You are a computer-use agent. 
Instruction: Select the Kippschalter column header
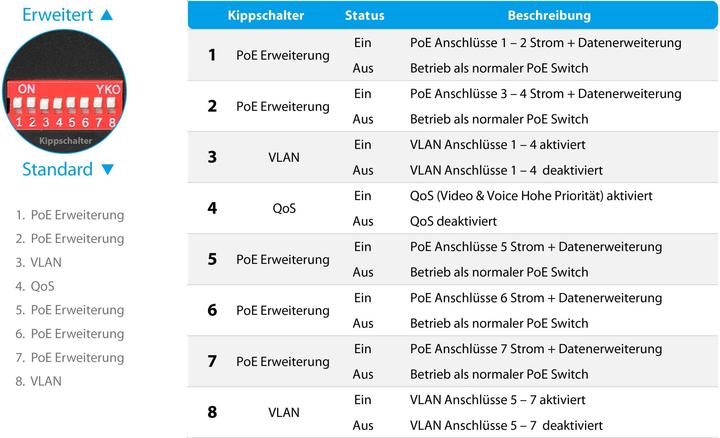click(265, 15)
